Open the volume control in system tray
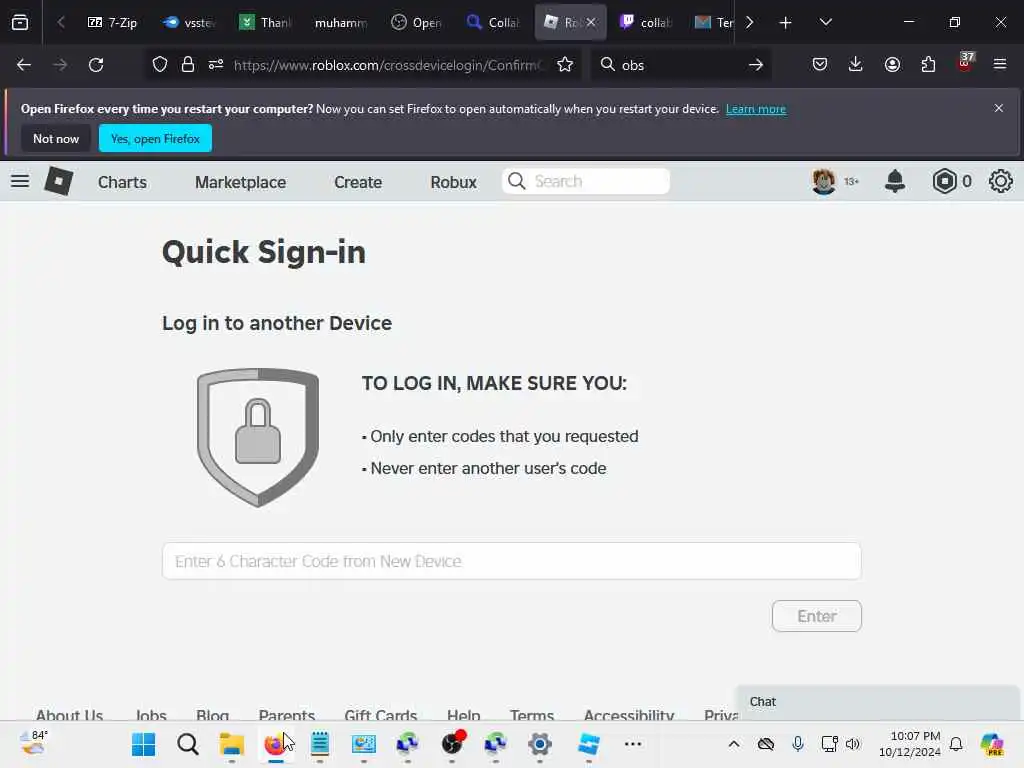This screenshot has width=1024, height=768. tap(853, 744)
